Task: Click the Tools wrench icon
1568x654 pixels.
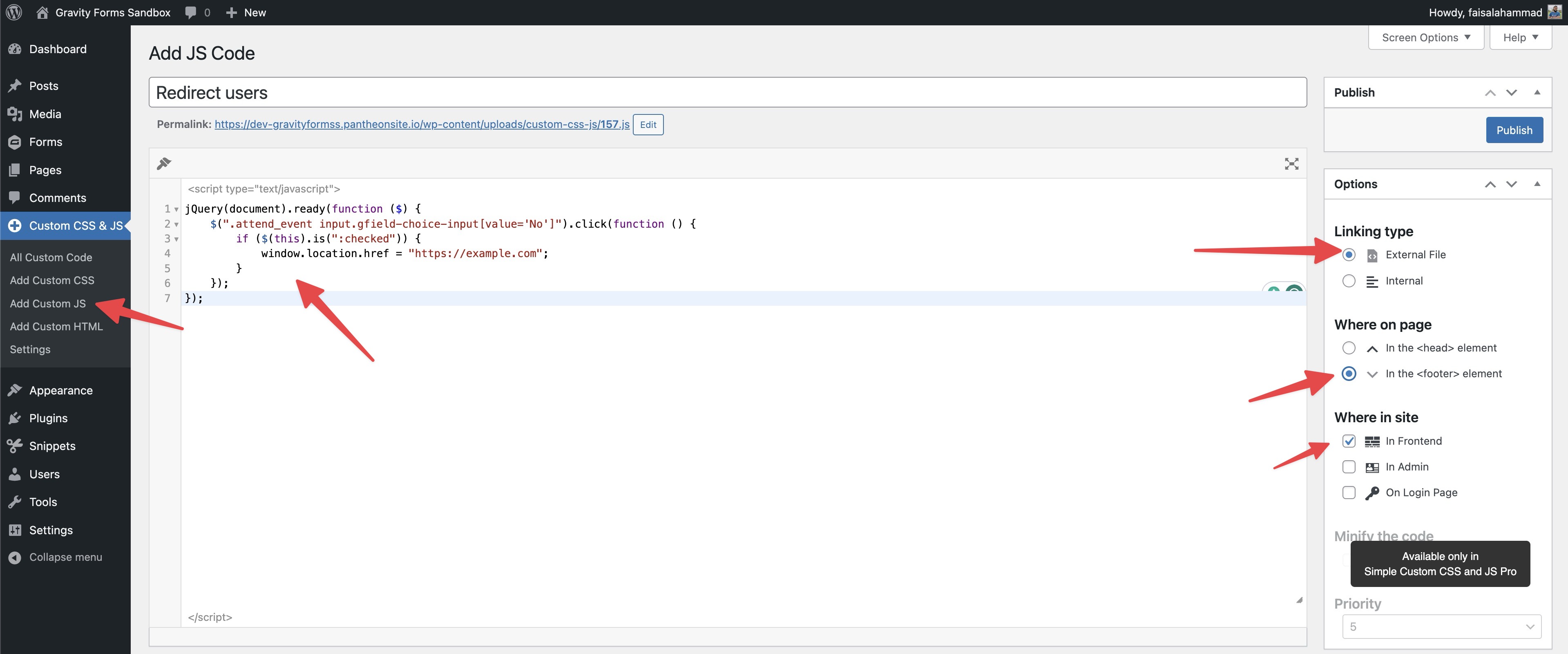Action: (15, 502)
